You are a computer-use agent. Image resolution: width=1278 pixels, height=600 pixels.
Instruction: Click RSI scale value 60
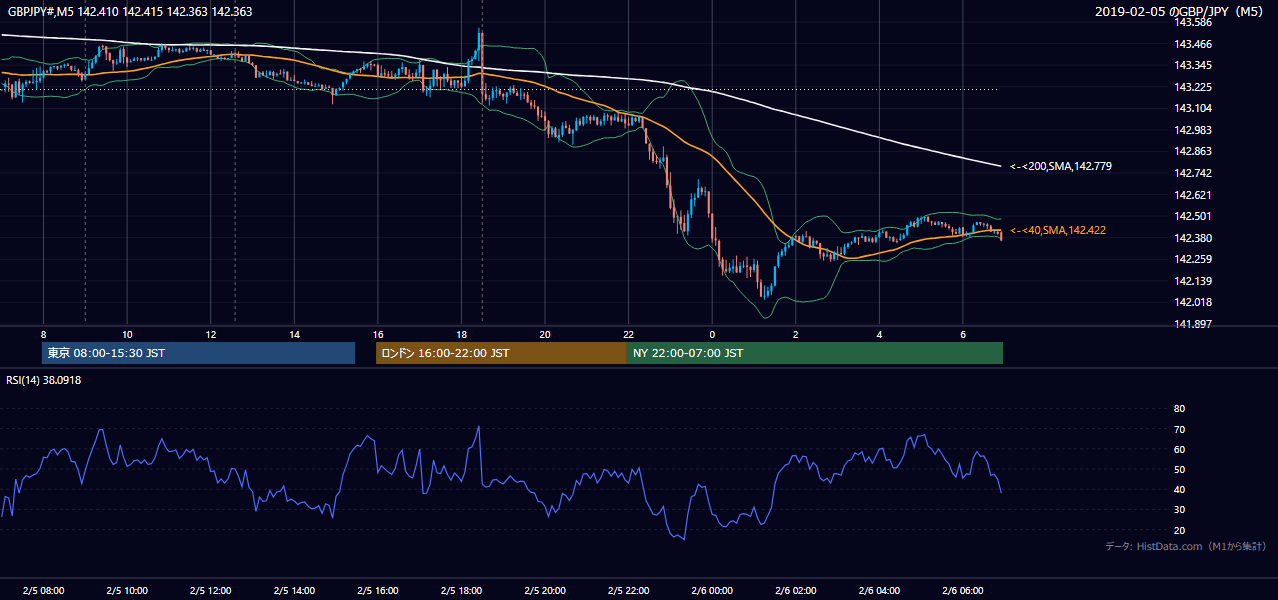click(x=1179, y=449)
